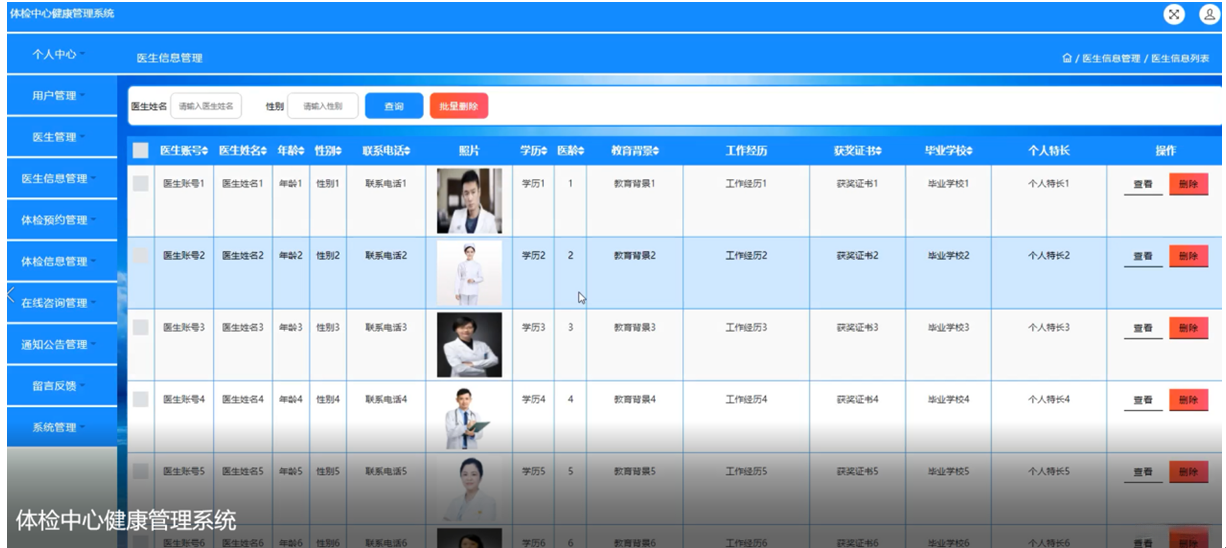Open the user account avatar icon
The image size is (1226, 548).
tap(1208, 14)
